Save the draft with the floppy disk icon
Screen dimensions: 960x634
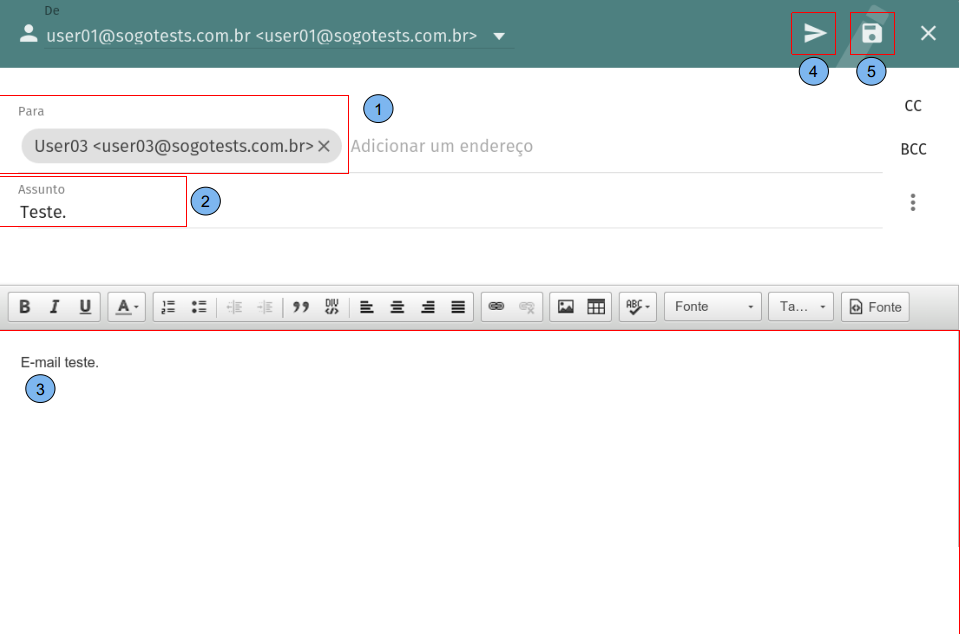(x=872, y=33)
